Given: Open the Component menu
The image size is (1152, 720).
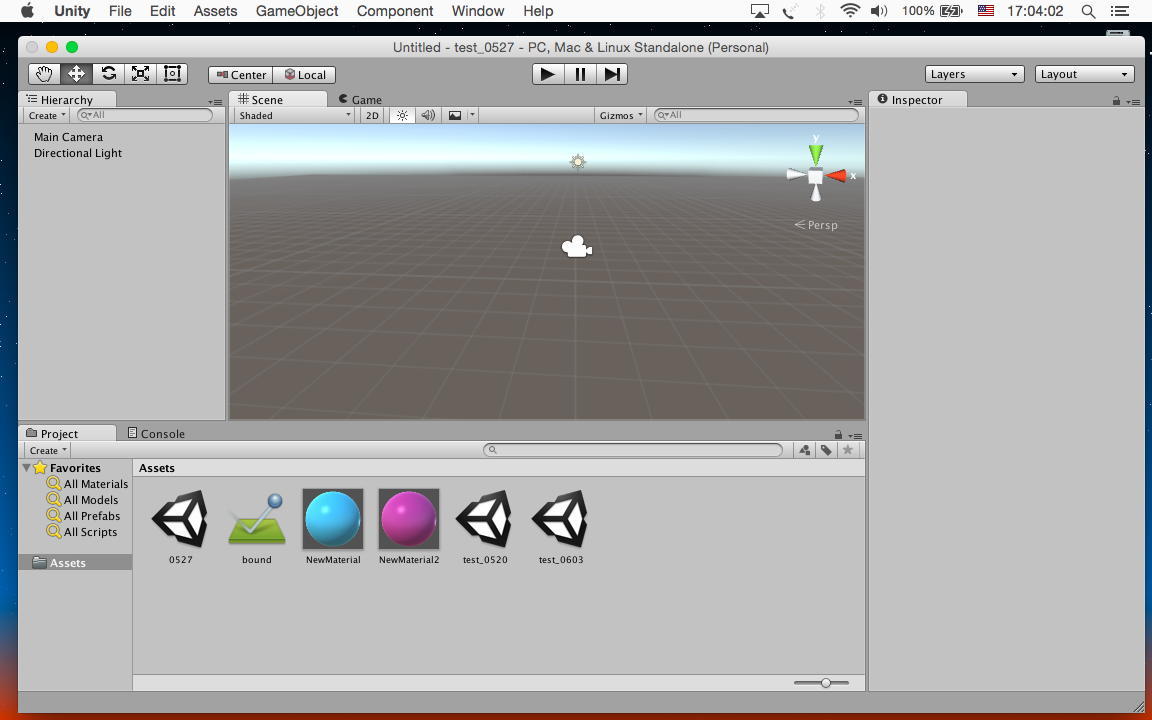Looking at the screenshot, I should point(395,11).
